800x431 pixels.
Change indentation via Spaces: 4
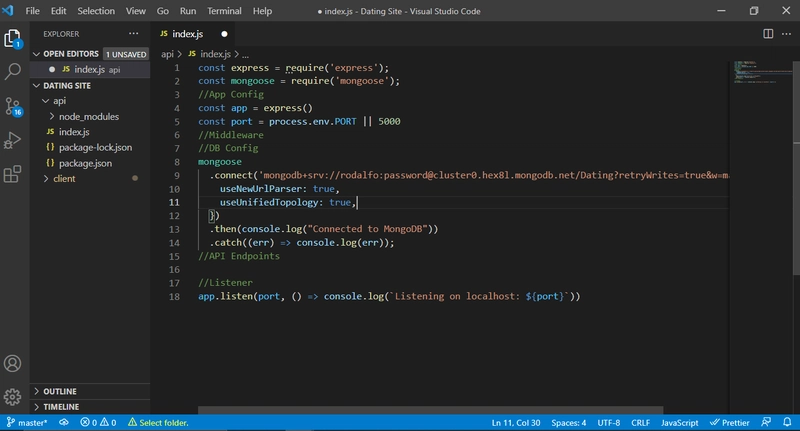[x=568, y=422]
